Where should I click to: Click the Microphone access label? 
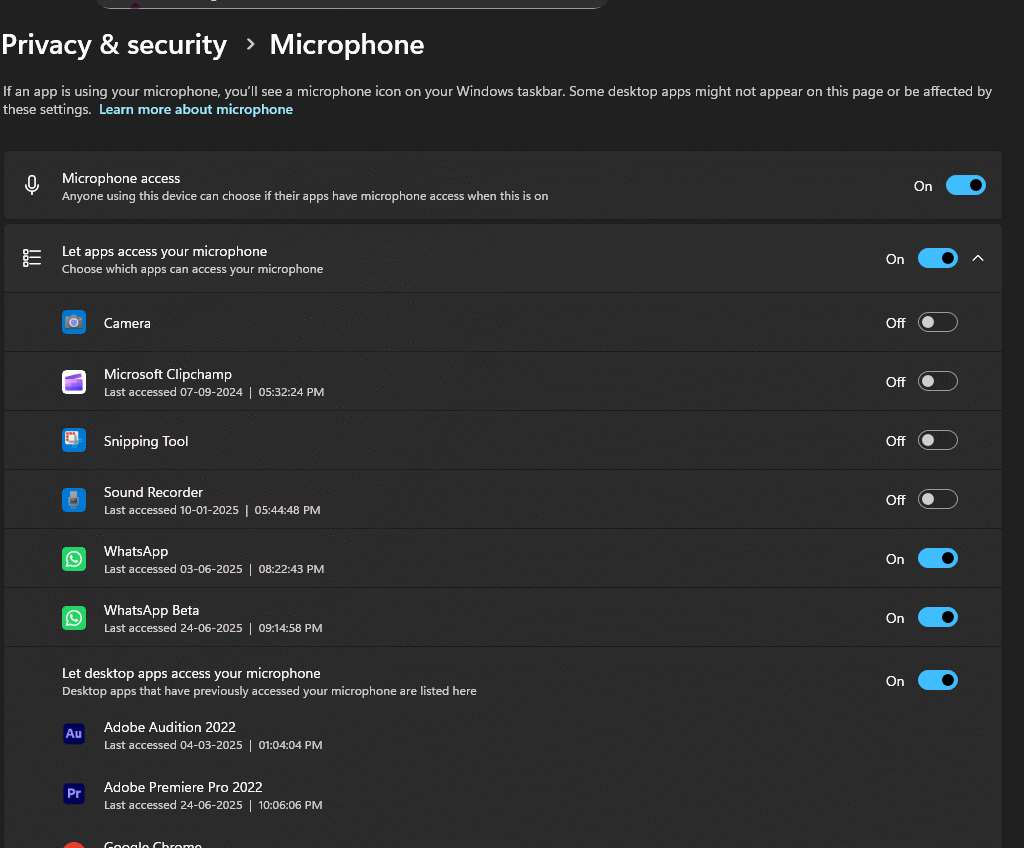pos(121,178)
